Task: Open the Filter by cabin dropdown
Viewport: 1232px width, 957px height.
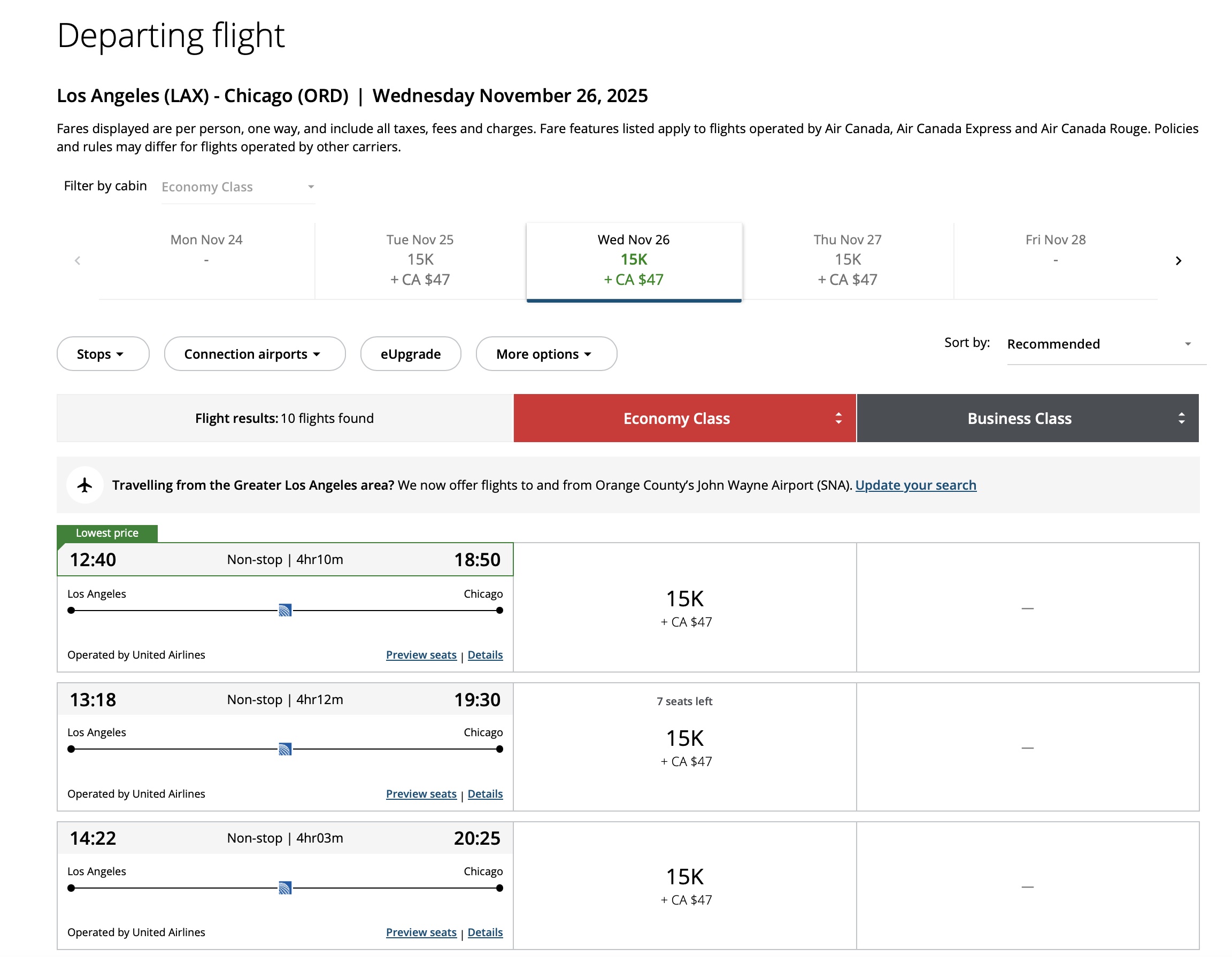Action: 237,187
